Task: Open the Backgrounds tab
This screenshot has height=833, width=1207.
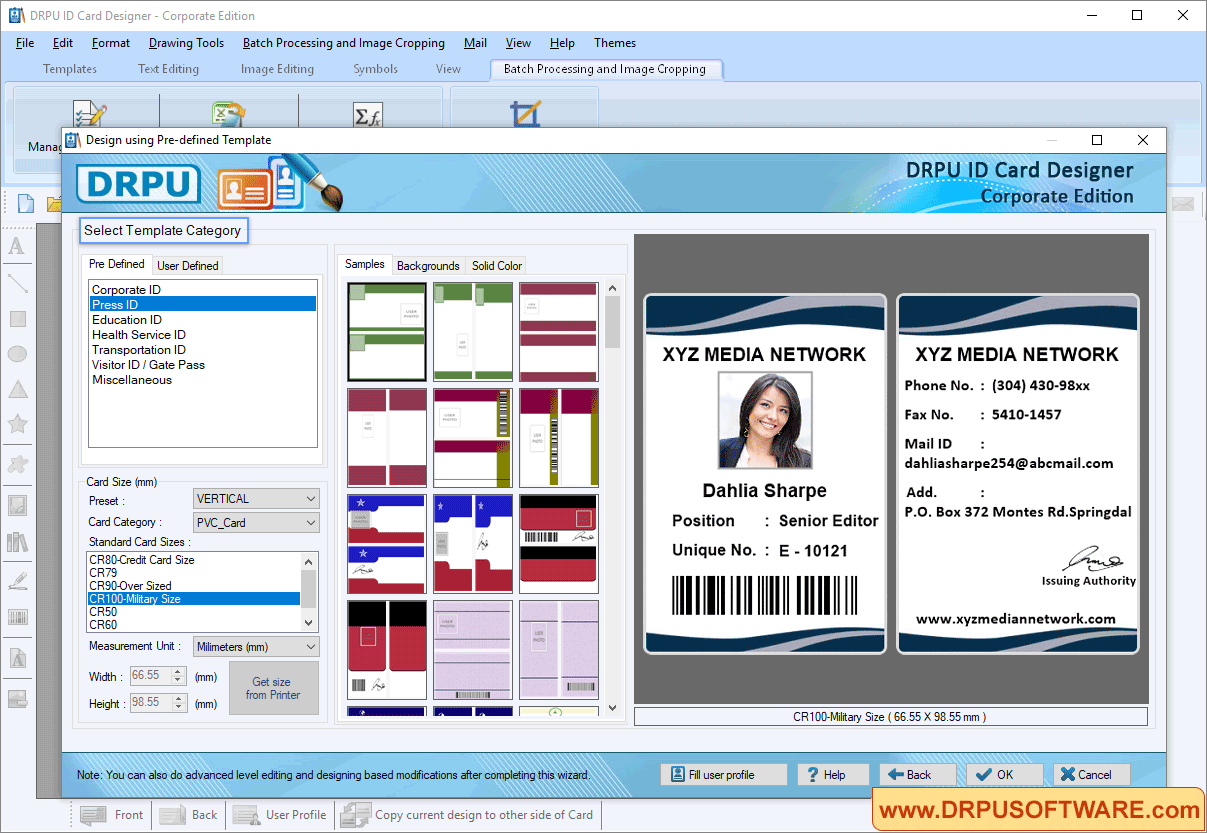Action: click(428, 265)
